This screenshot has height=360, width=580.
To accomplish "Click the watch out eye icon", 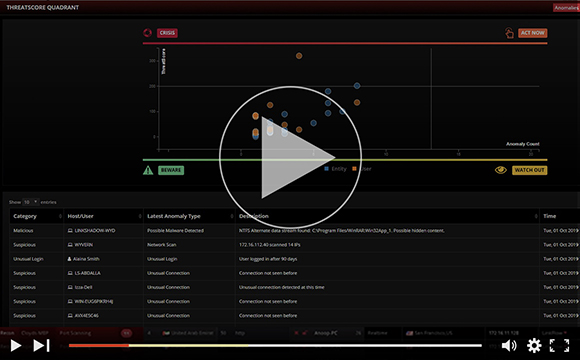I will pyautogui.click(x=501, y=170).
